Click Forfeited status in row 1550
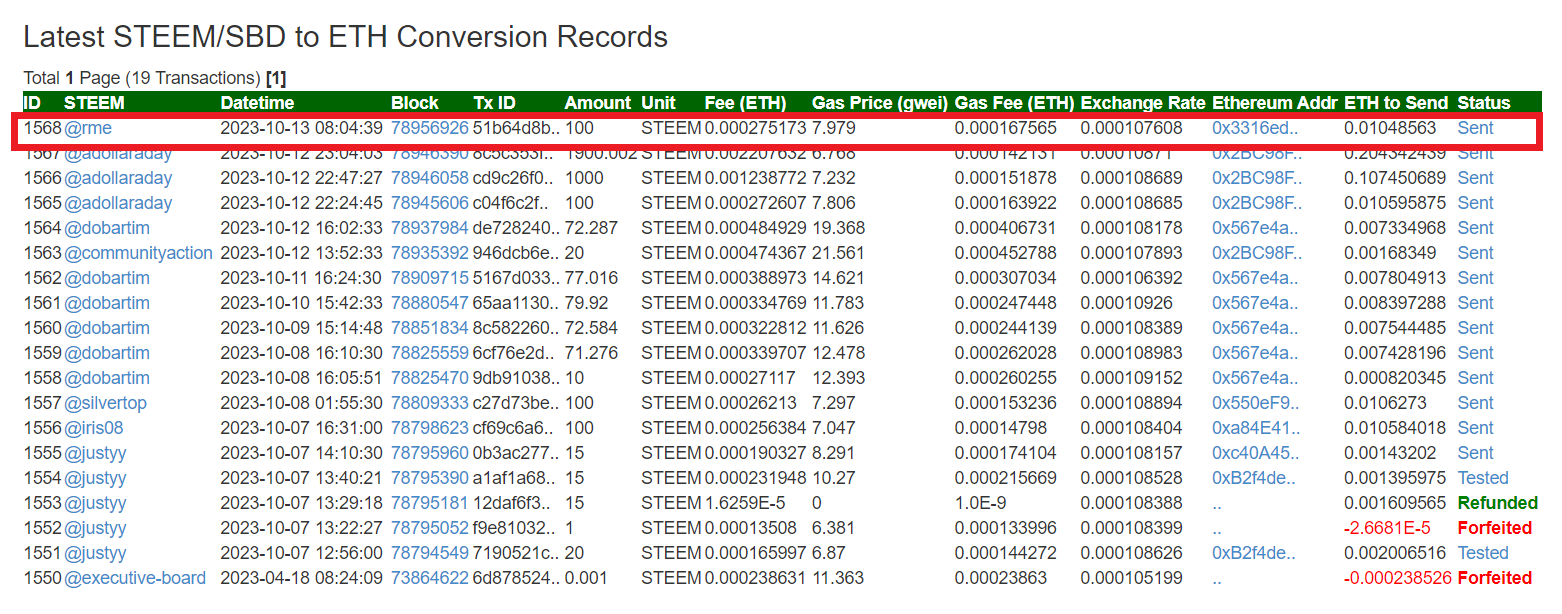Screen dimensions: 1562x614 tap(1494, 578)
